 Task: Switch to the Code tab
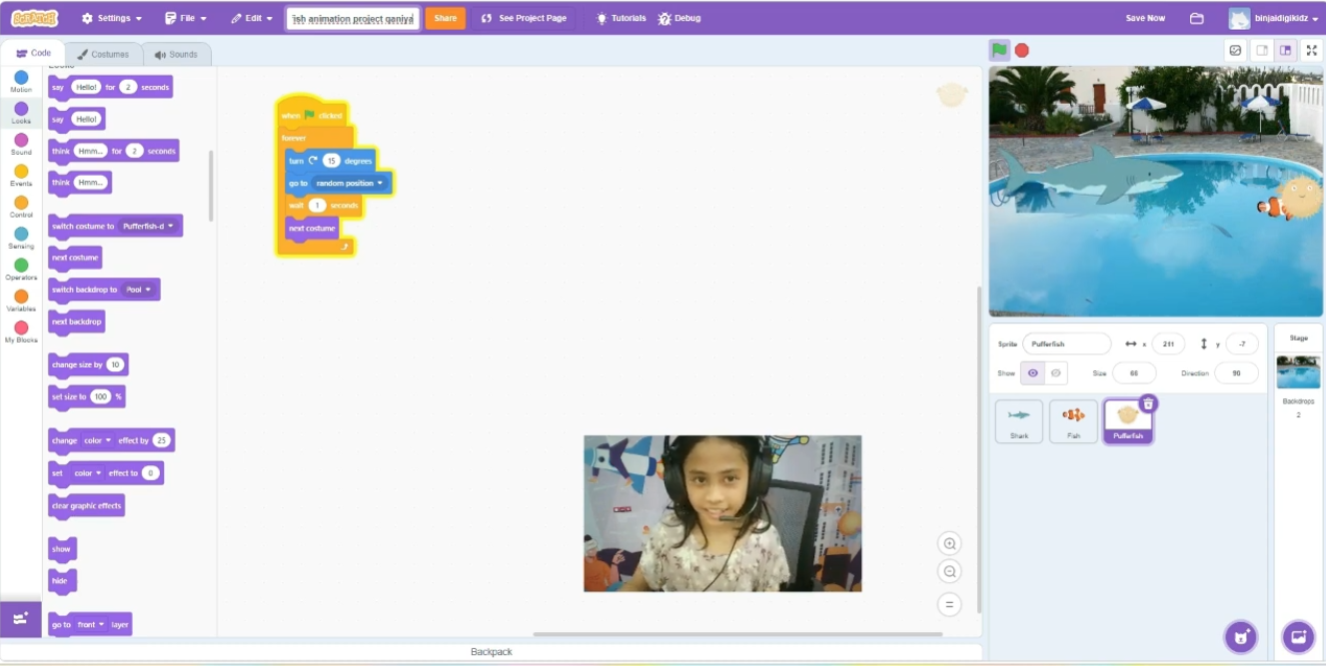33,54
